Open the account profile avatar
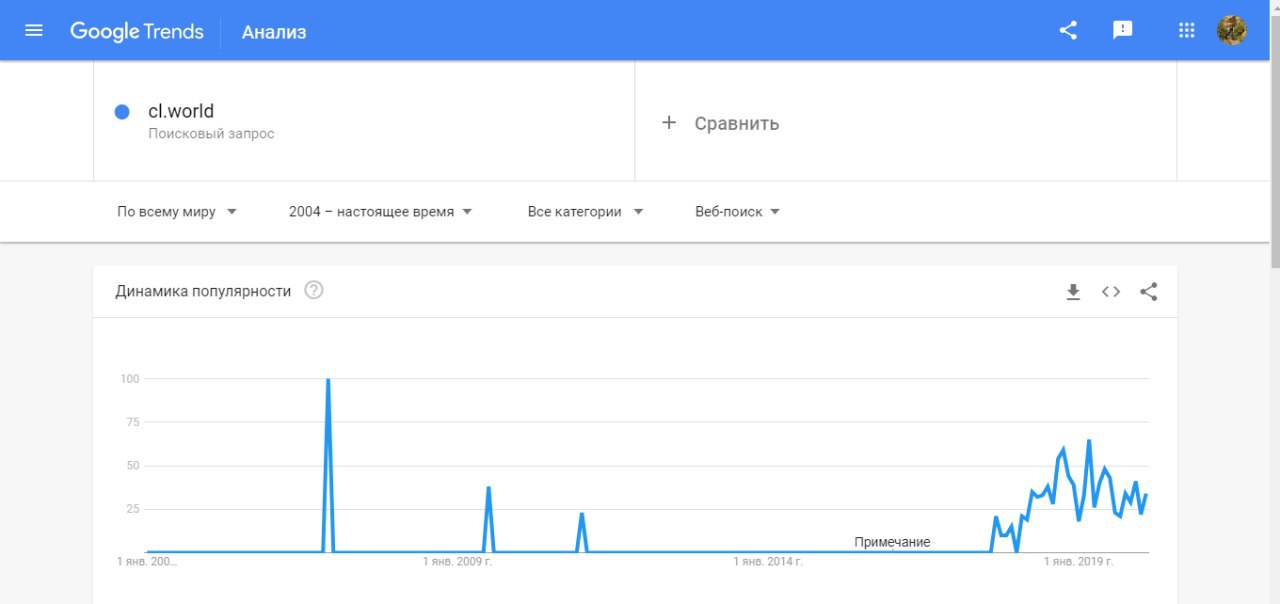1280x604 pixels. point(1232,30)
